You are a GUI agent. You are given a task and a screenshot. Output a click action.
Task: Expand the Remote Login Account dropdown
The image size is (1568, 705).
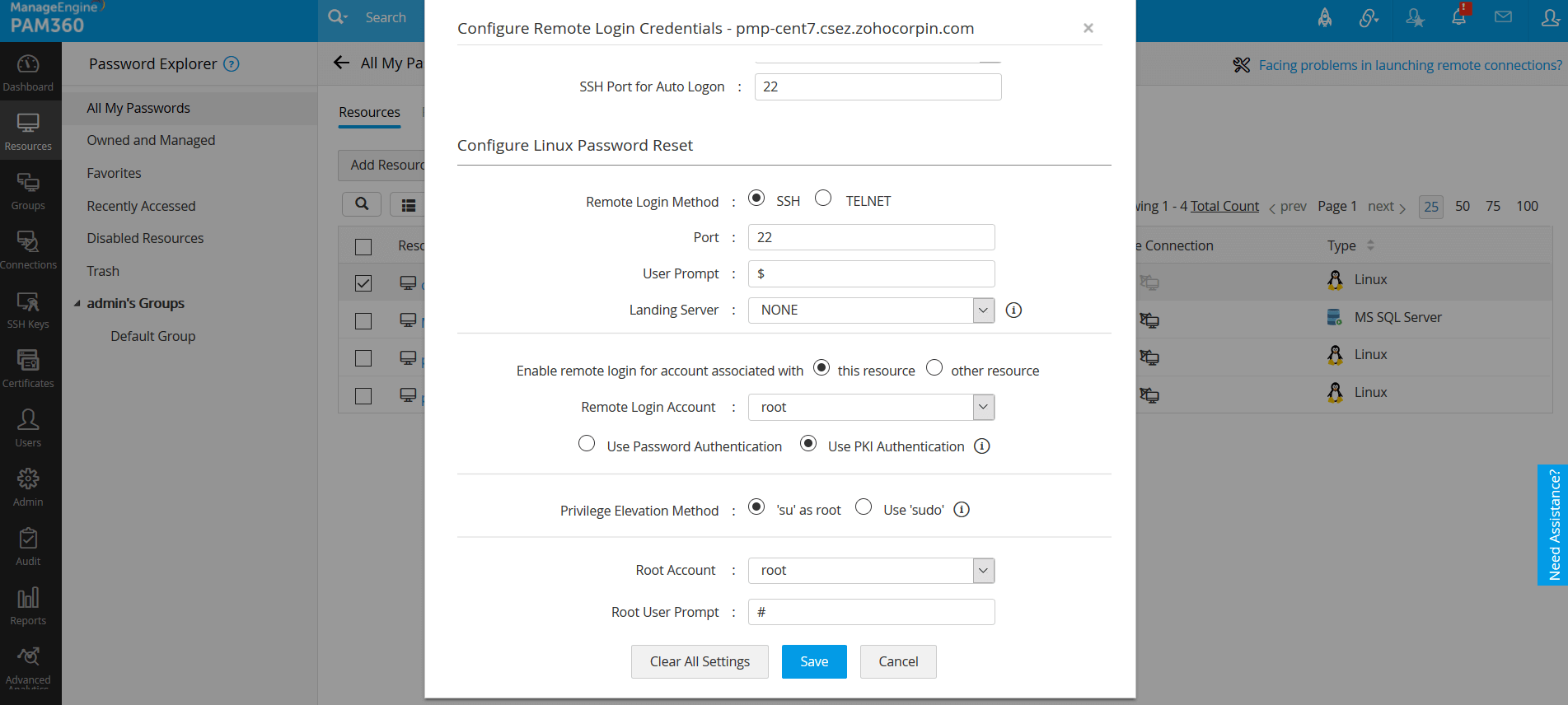point(983,408)
